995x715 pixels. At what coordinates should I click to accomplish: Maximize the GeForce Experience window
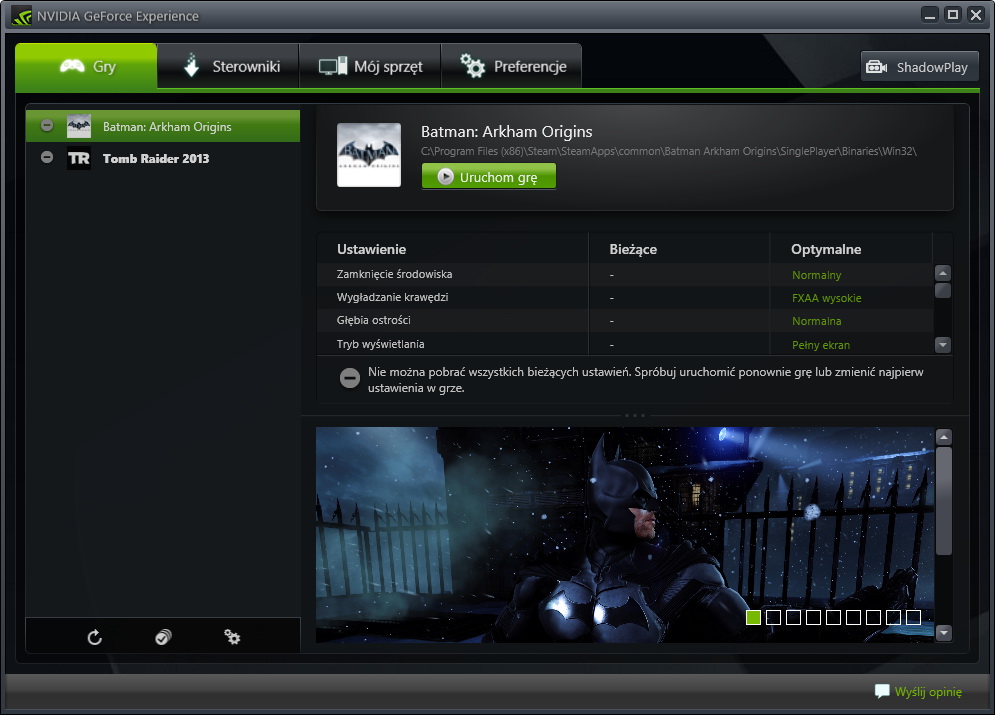click(x=952, y=15)
